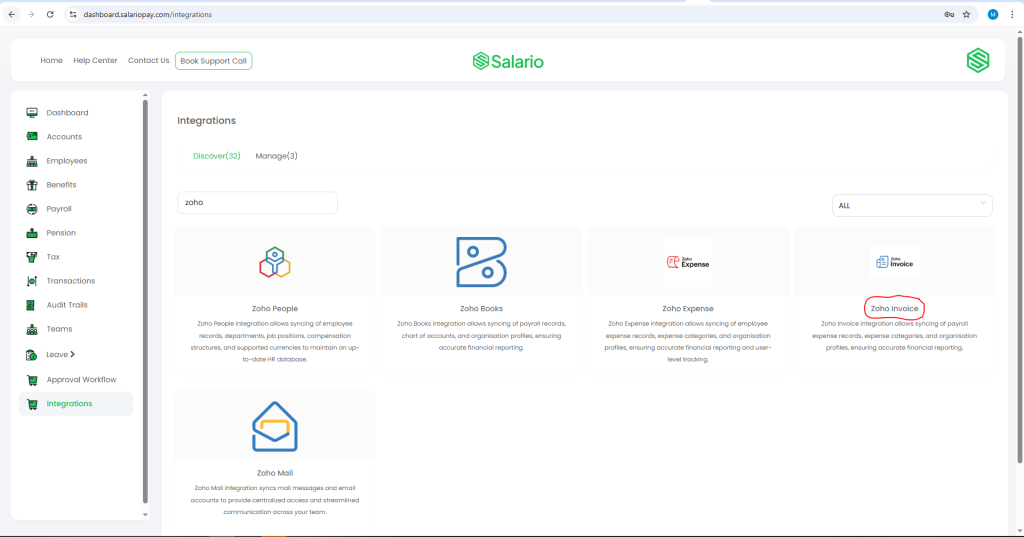View site information icon in address bar
The image size is (1024, 537).
(73, 14)
